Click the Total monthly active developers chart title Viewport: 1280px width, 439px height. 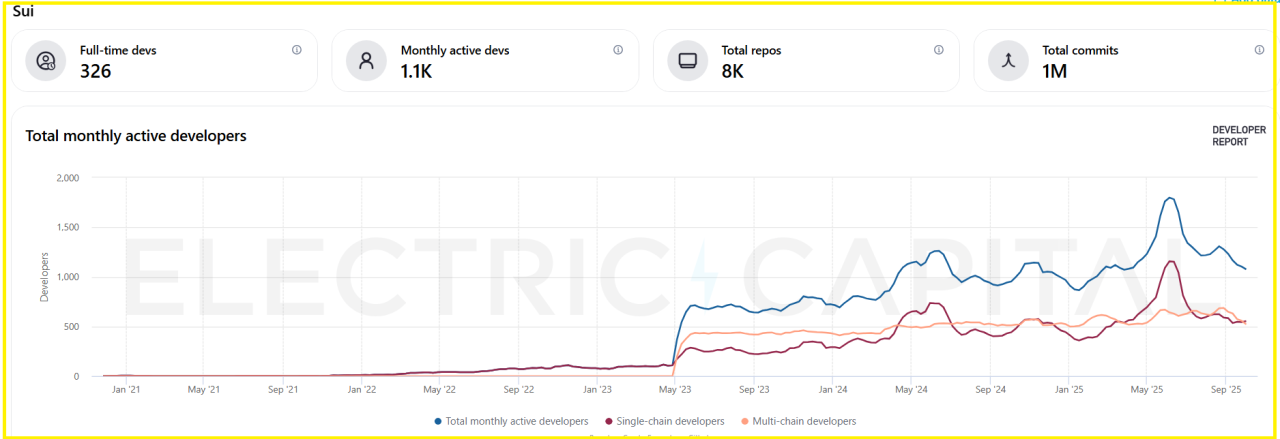(x=136, y=136)
